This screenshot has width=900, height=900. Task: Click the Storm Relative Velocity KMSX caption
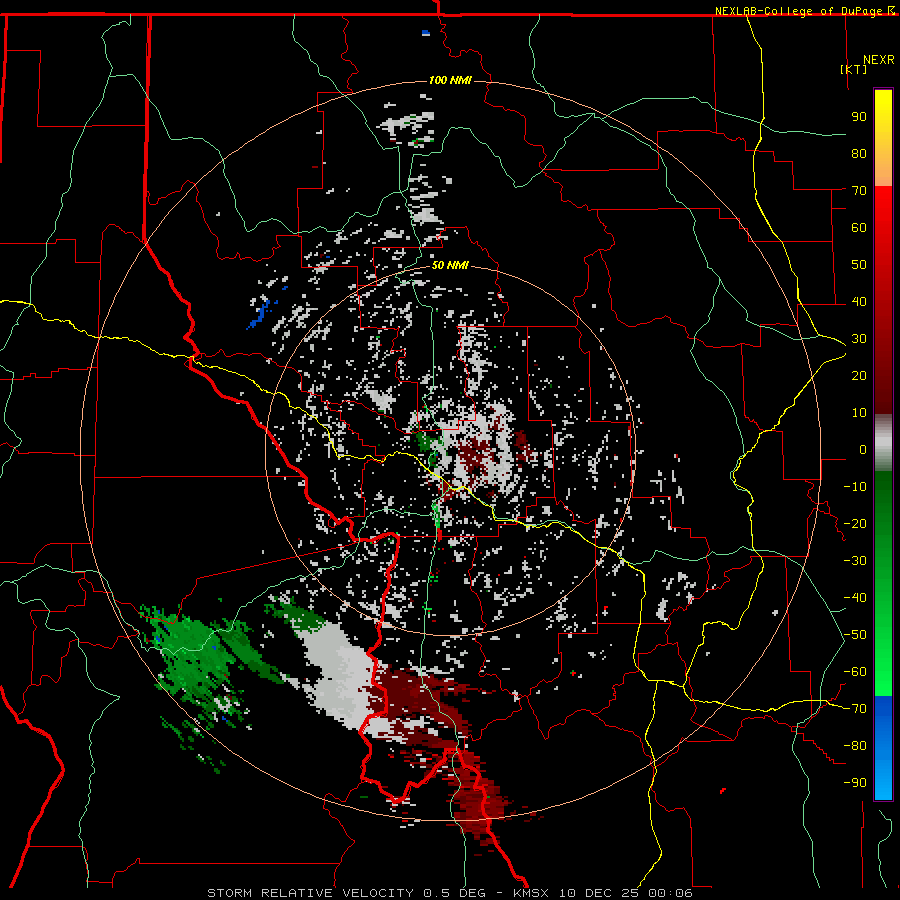[449, 893]
